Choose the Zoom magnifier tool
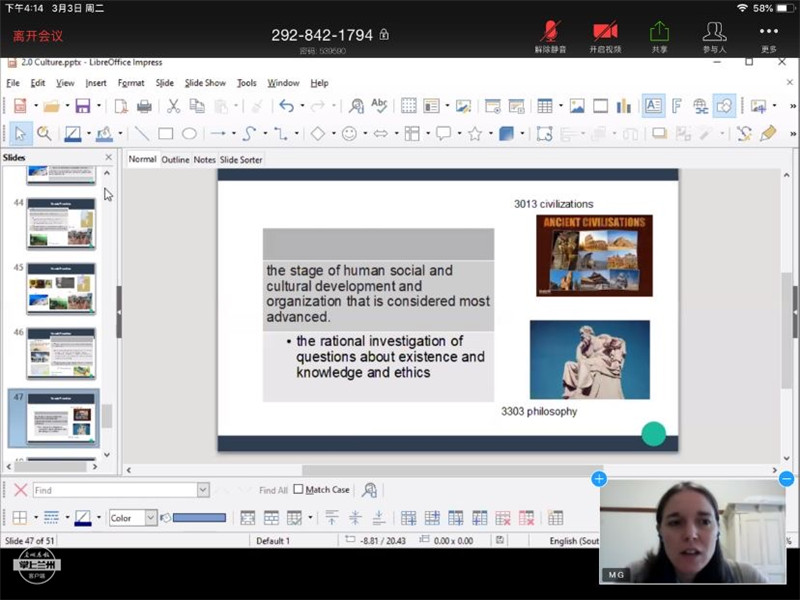The height and width of the screenshot is (600, 800). [44, 133]
